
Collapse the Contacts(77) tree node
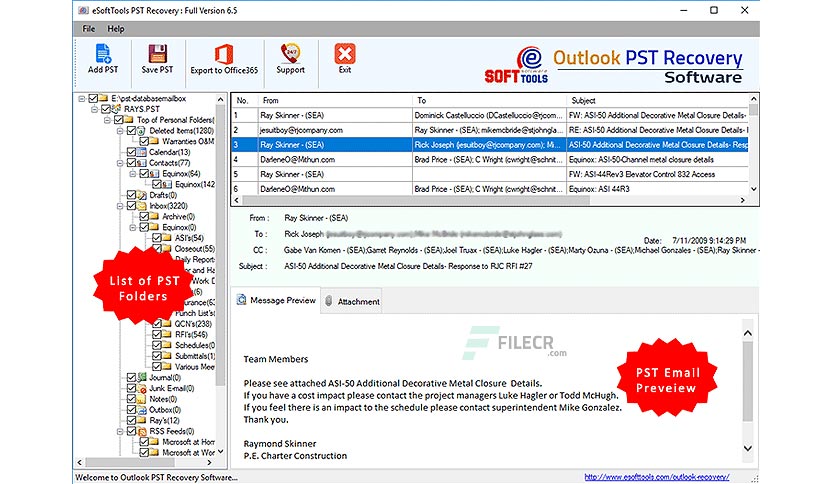pyautogui.click(x=120, y=163)
